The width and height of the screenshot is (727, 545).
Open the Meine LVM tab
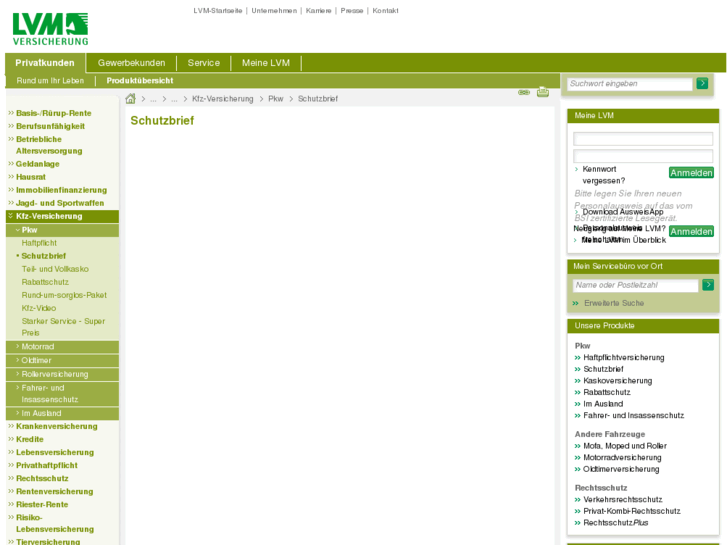click(x=266, y=63)
